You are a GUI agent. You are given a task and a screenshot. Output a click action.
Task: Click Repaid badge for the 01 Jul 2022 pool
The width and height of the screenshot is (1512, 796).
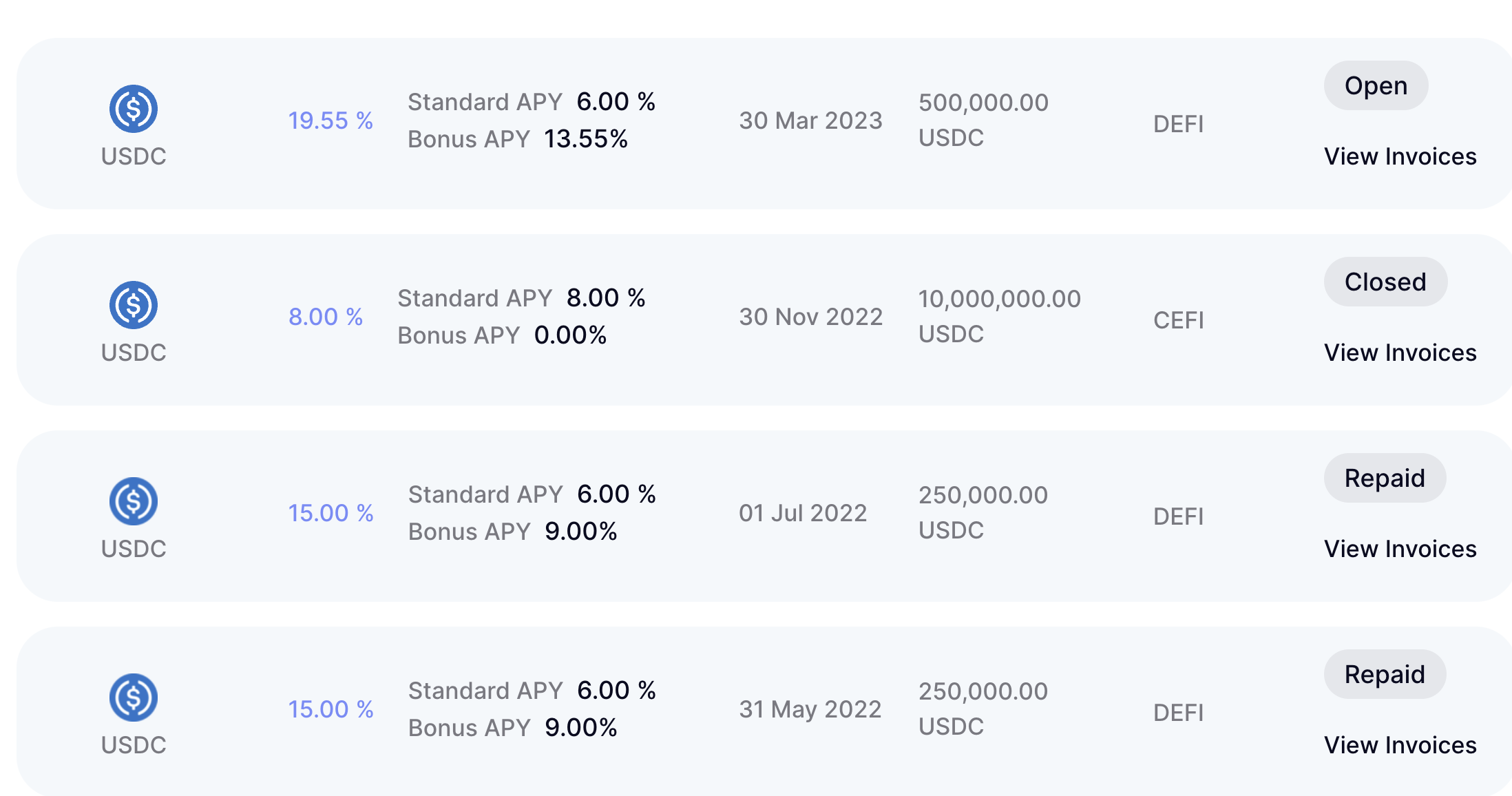click(1385, 479)
